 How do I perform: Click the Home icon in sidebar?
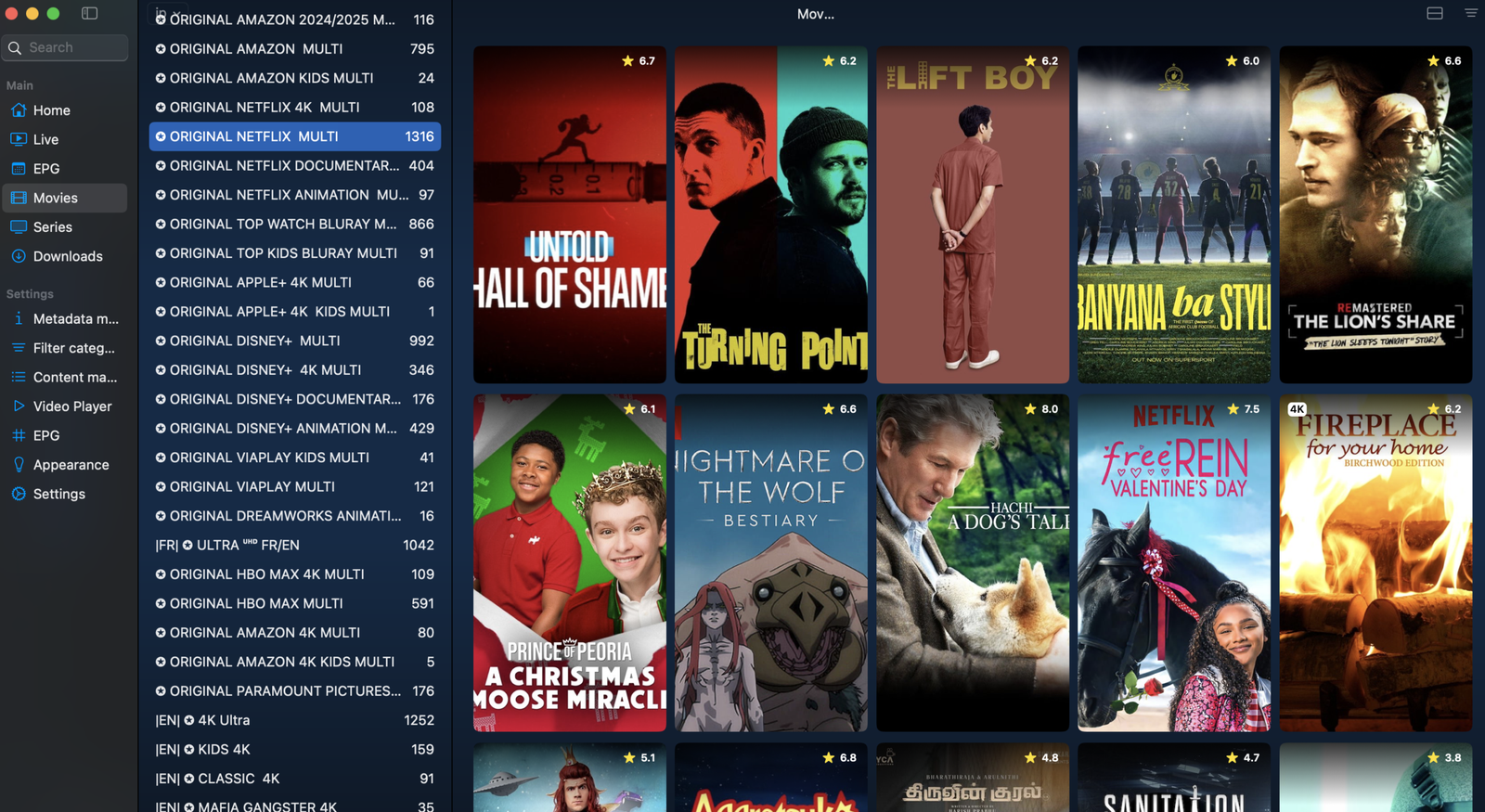pyautogui.click(x=19, y=110)
